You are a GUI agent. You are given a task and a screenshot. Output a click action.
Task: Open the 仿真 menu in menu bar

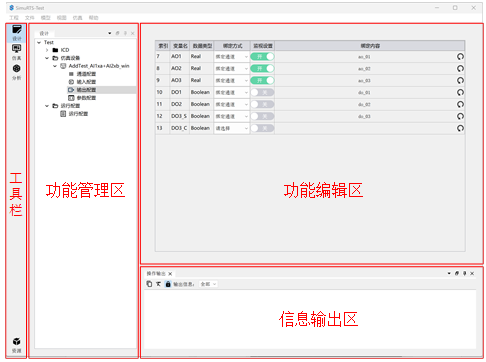click(77, 18)
